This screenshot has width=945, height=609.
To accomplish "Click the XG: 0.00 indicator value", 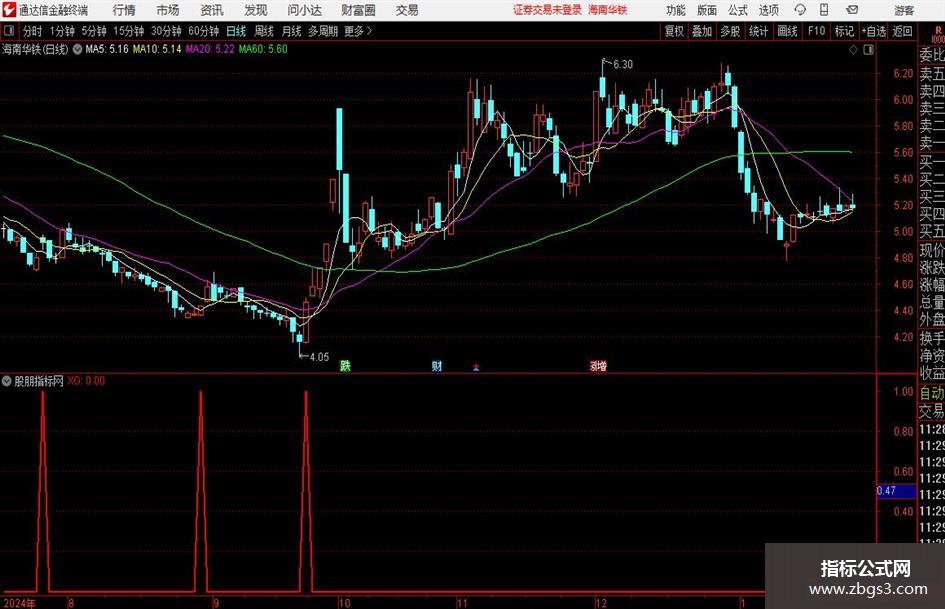I will point(86,381).
